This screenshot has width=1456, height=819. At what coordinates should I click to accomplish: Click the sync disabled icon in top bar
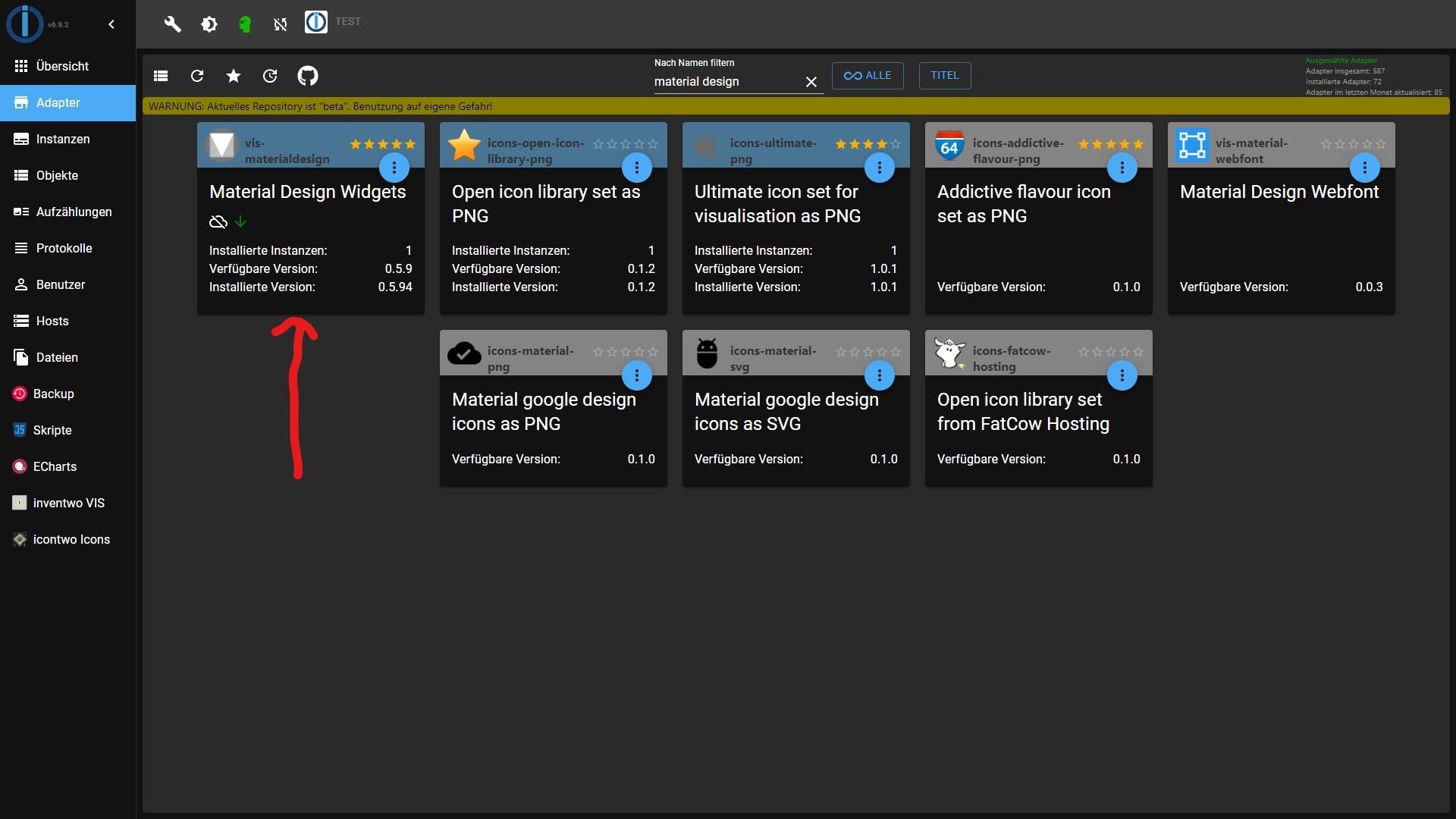281,24
